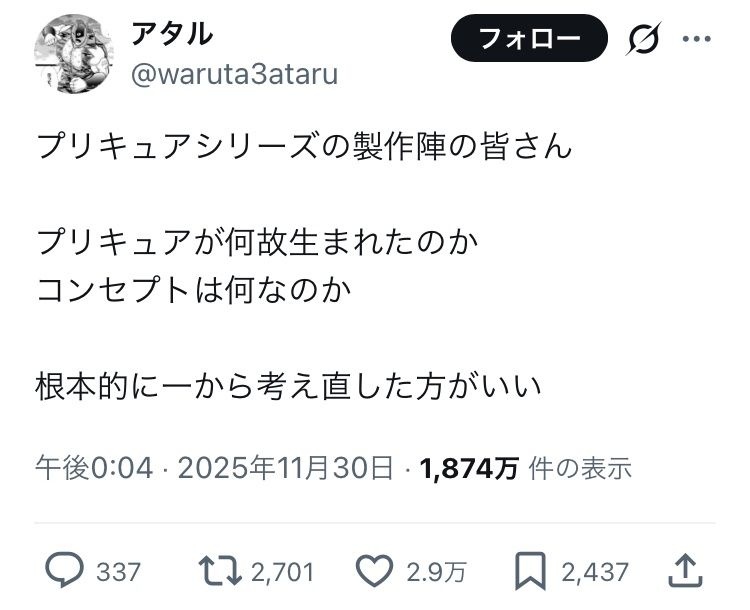Click the reply speech bubble icon

[65, 571]
